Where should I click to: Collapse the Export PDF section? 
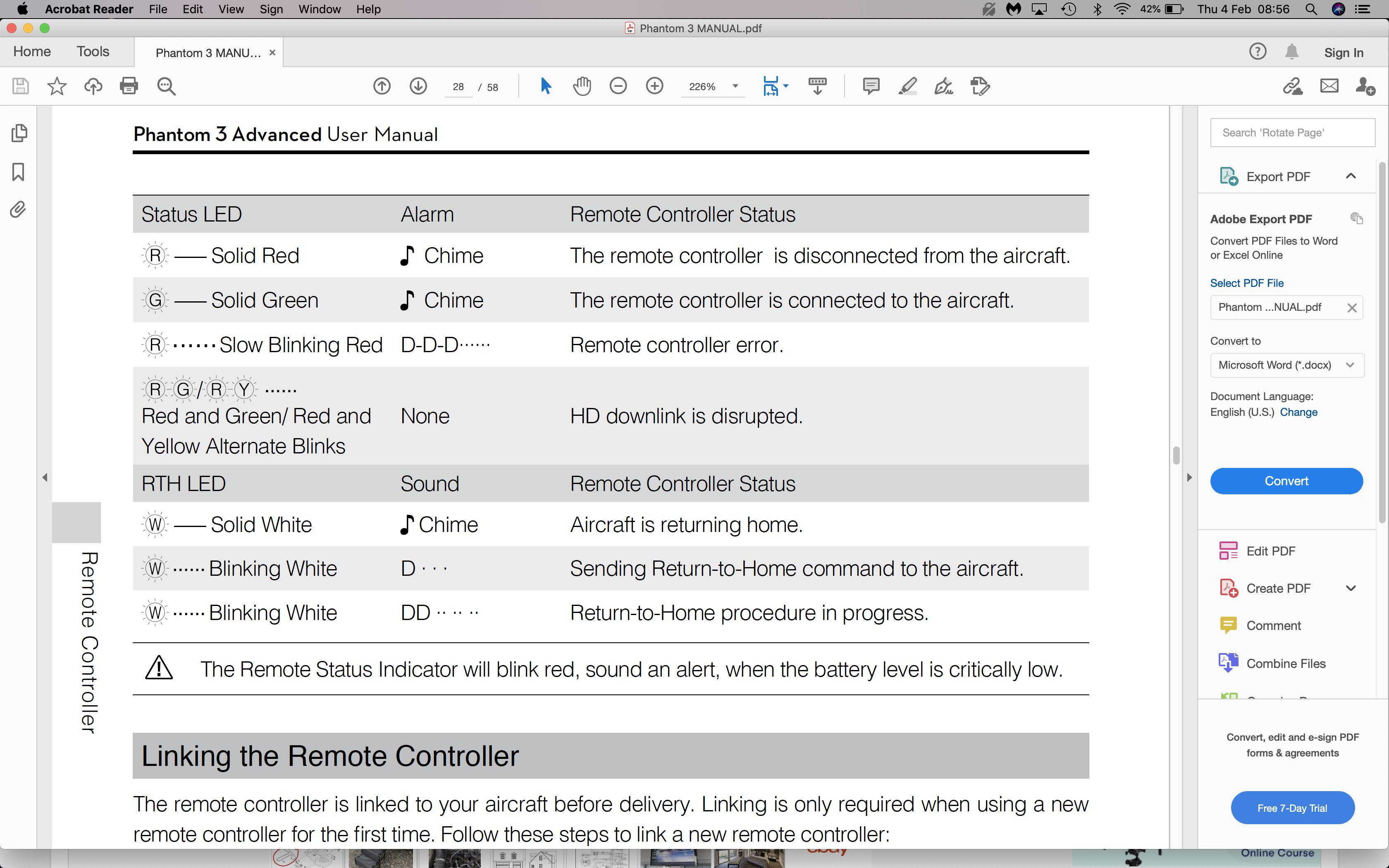1351,176
